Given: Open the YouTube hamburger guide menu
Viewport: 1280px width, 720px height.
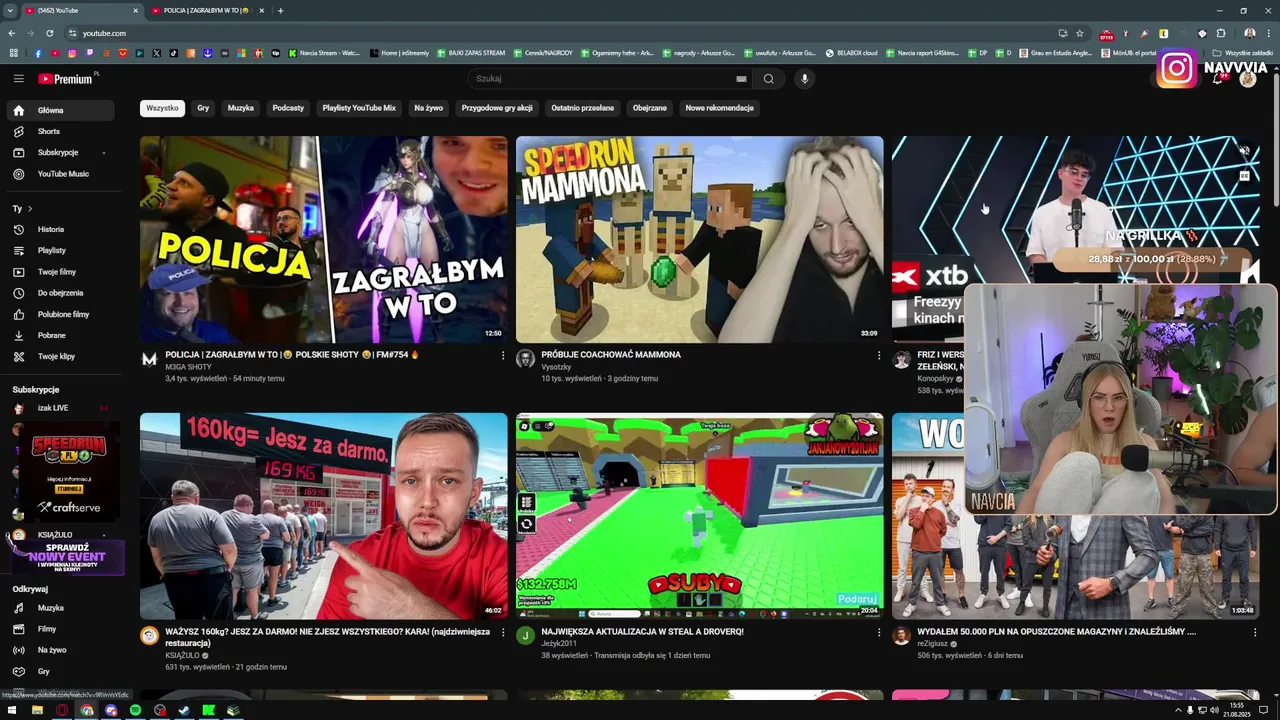Looking at the screenshot, I should point(18,78).
